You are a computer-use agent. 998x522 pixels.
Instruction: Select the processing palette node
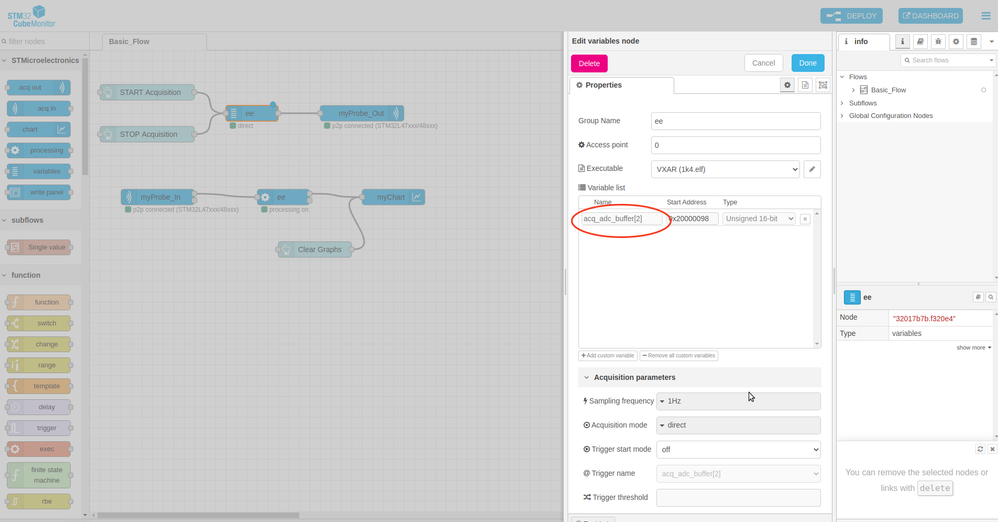pos(39,150)
